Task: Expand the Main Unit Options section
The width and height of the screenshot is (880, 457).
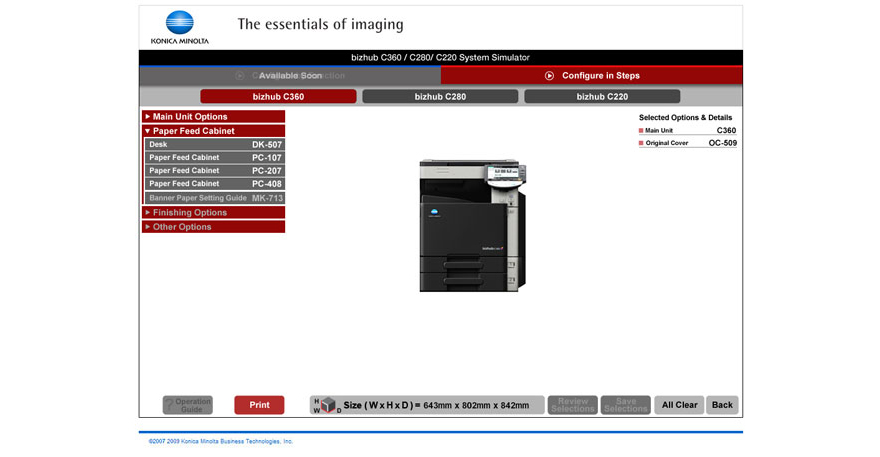Action: [214, 117]
